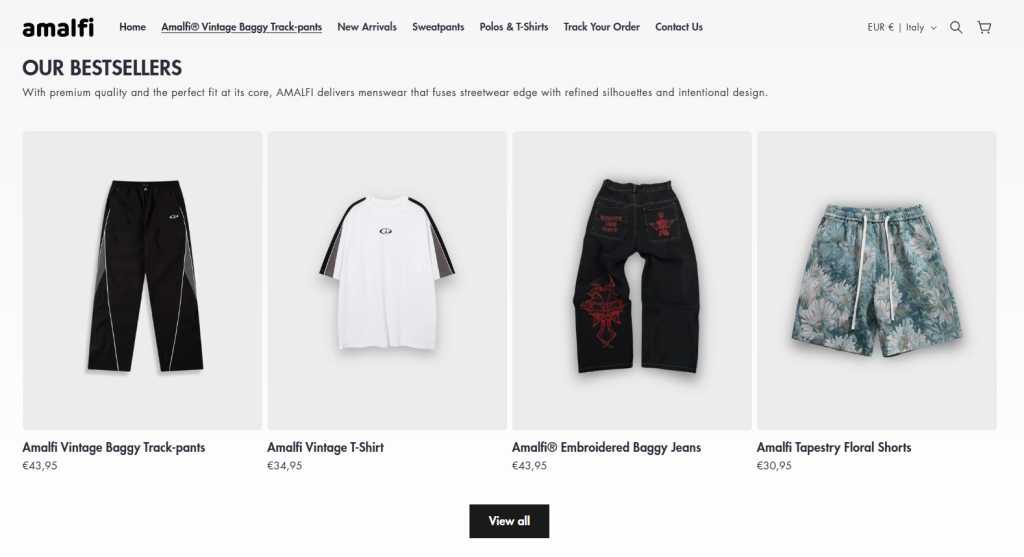Screen dimensions: 1024x557
Task: Click Amalfi Vintage Baggy Track-pants title link
Action: click(x=114, y=447)
